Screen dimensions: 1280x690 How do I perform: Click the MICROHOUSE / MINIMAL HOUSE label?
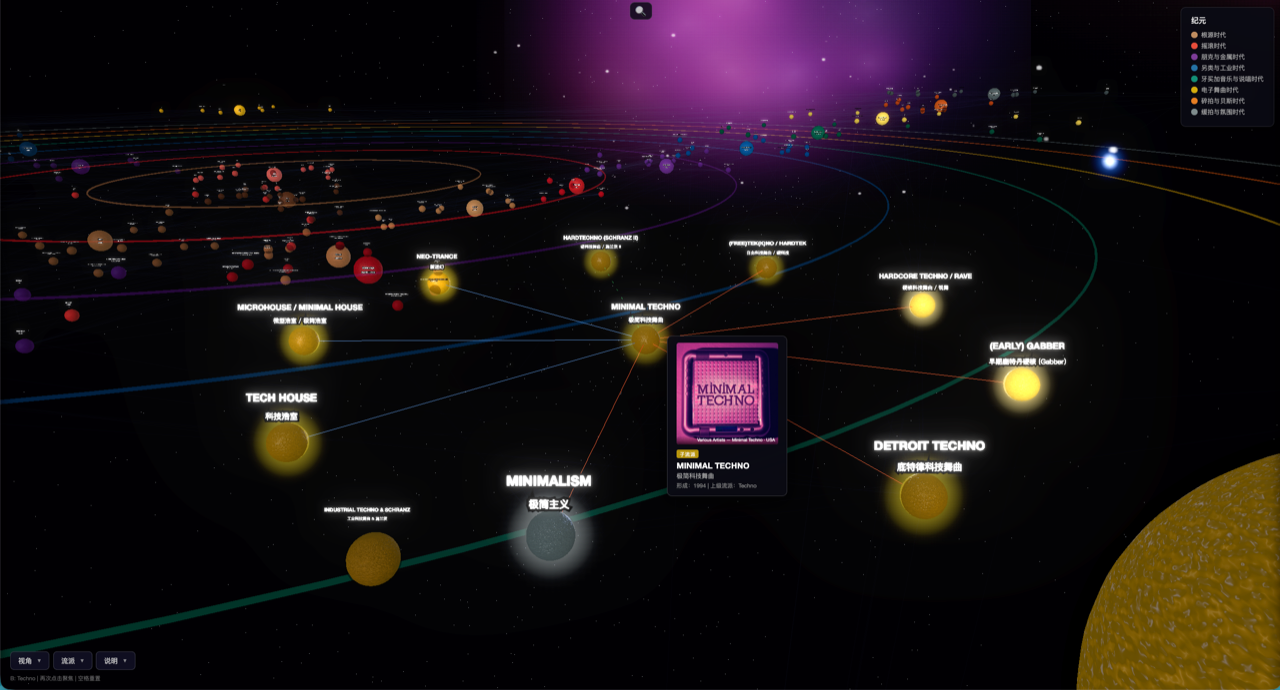point(300,308)
